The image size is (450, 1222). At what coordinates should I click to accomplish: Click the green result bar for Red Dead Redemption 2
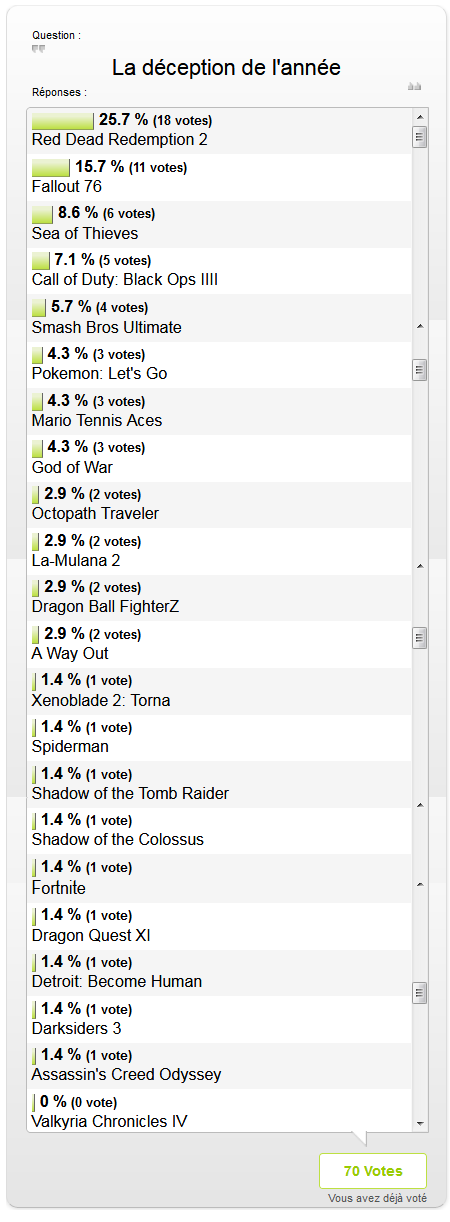(x=63, y=120)
